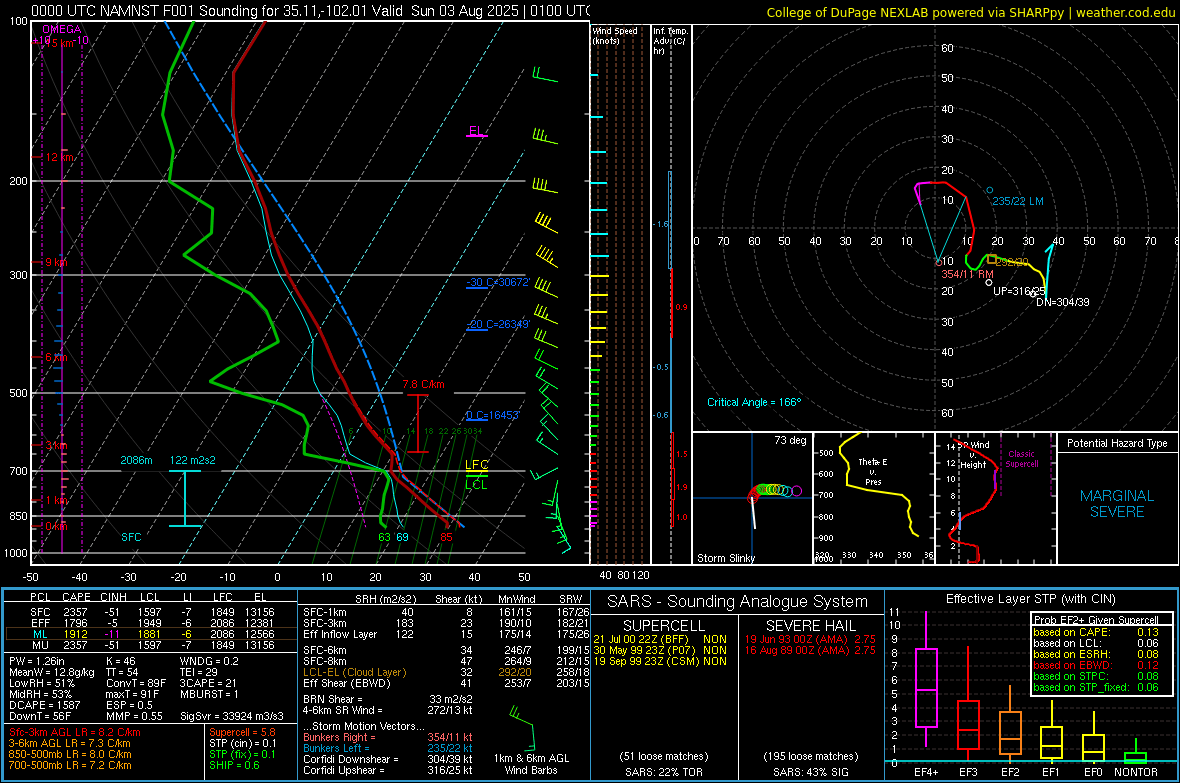The width and height of the screenshot is (1180, 783).
Task: Click the Potential Hazard Type heading
Action: click(x=1117, y=443)
